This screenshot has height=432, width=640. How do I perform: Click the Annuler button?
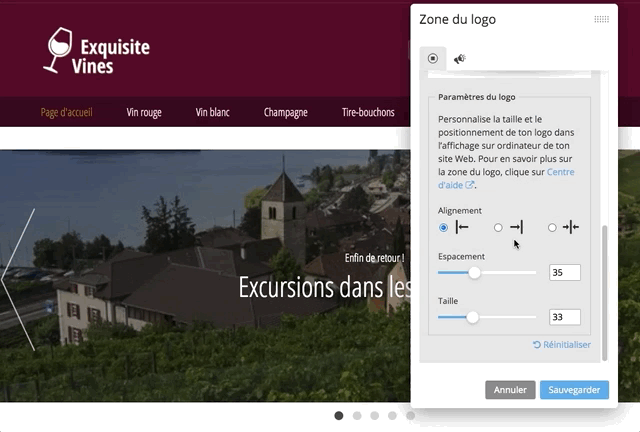510,390
